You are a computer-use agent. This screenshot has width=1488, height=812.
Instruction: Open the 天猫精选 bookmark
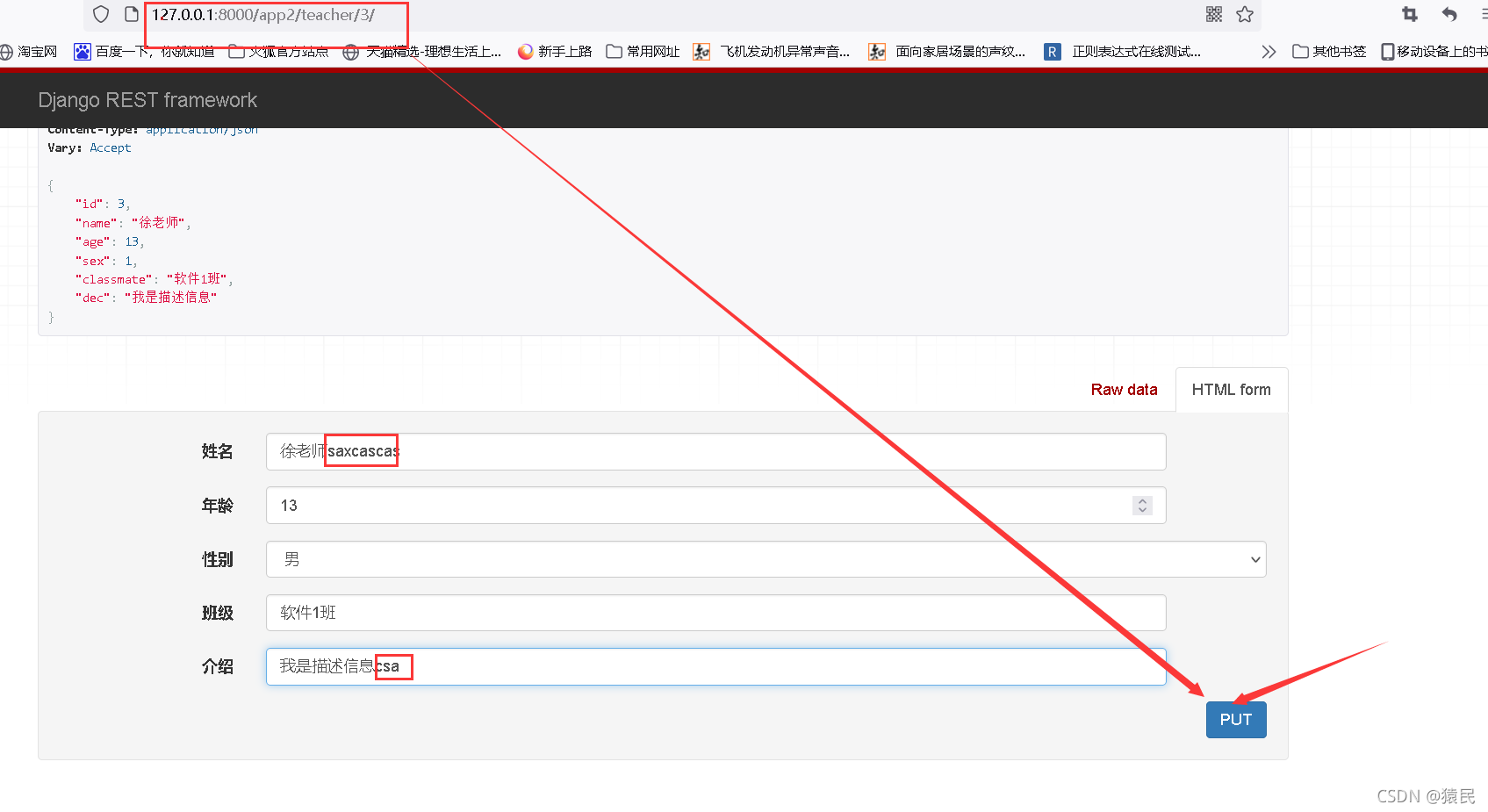(422, 52)
